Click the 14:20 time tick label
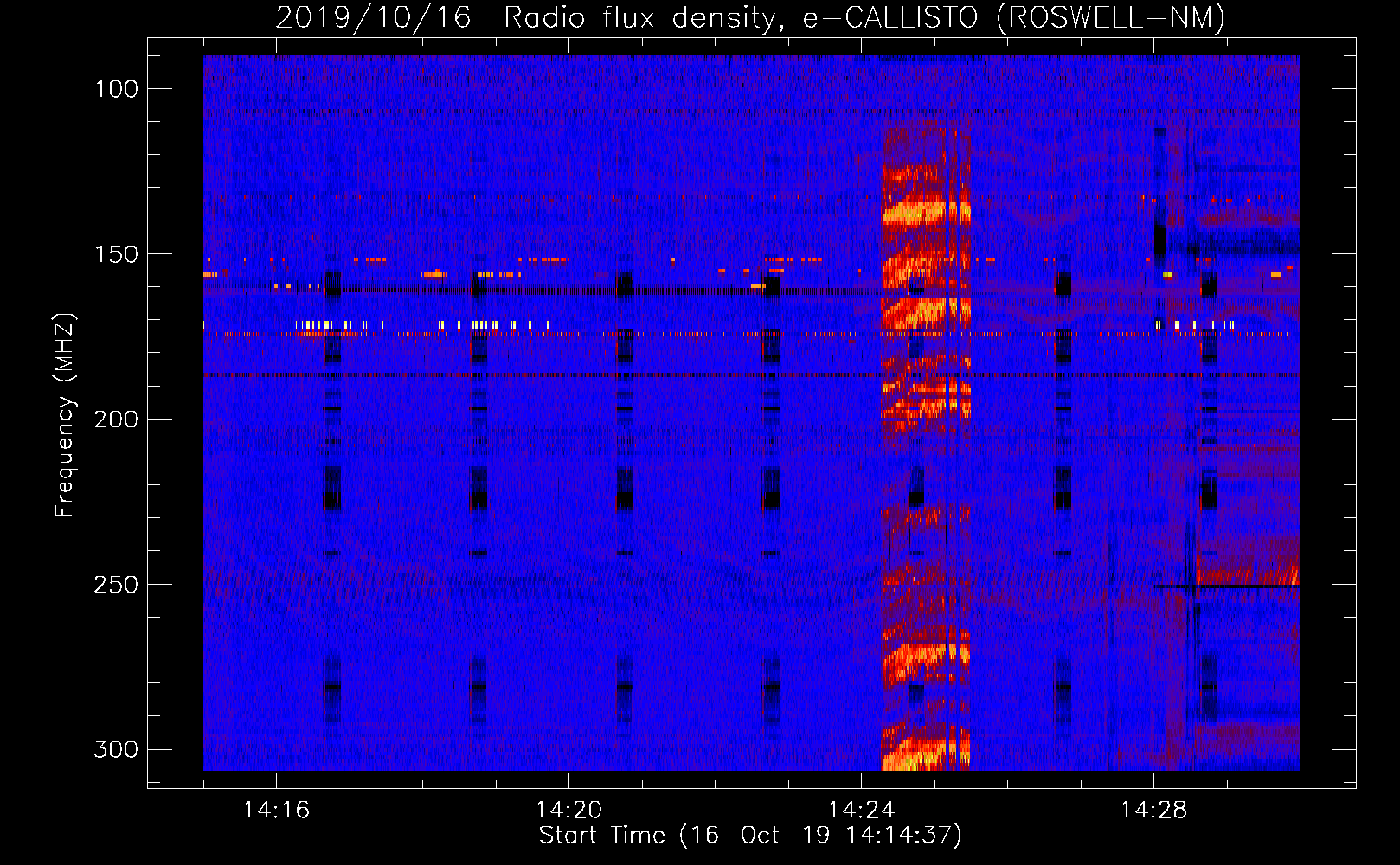 [x=568, y=810]
